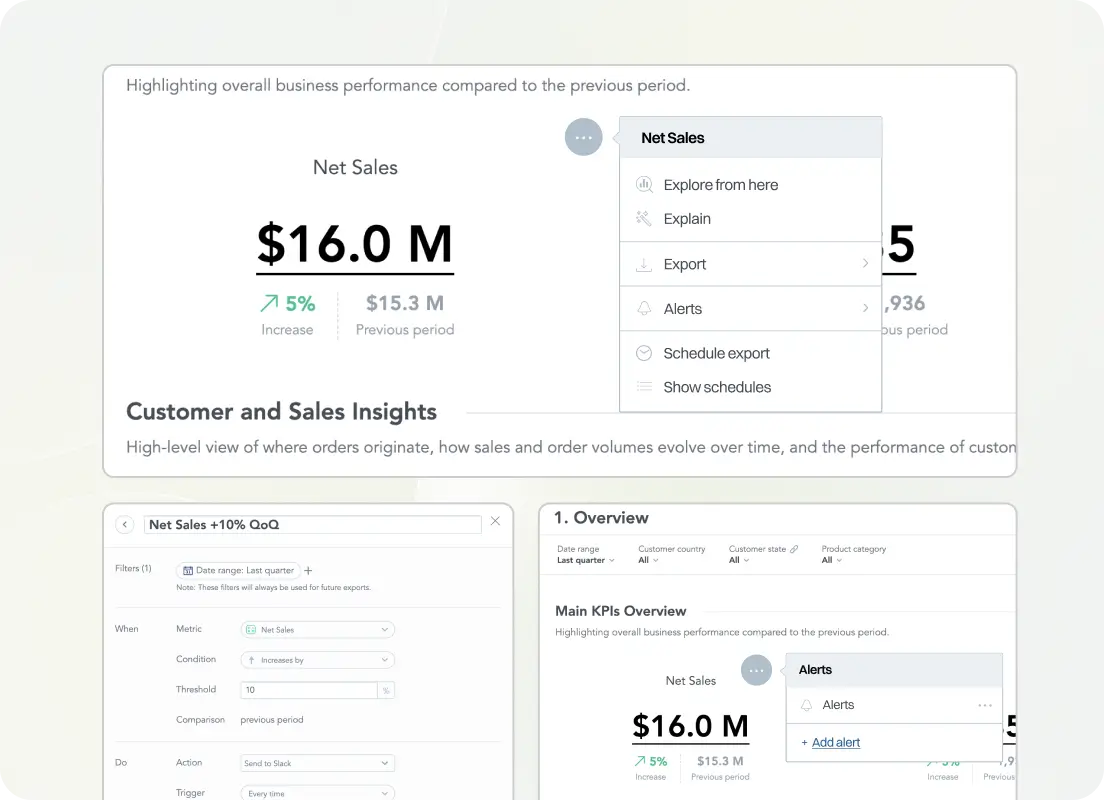Open the Metric dropdown showing Net Sales
The image size is (1104, 800).
(x=317, y=630)
